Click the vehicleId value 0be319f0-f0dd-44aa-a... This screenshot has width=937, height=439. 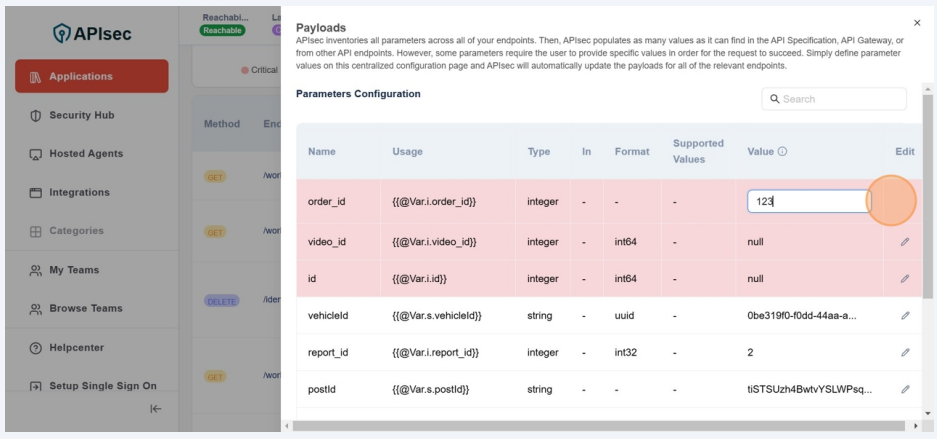pos(801,315)
